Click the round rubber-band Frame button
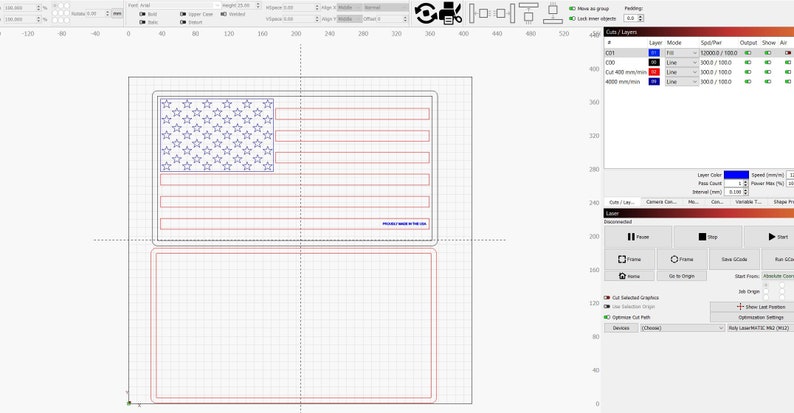 point(682,259)
